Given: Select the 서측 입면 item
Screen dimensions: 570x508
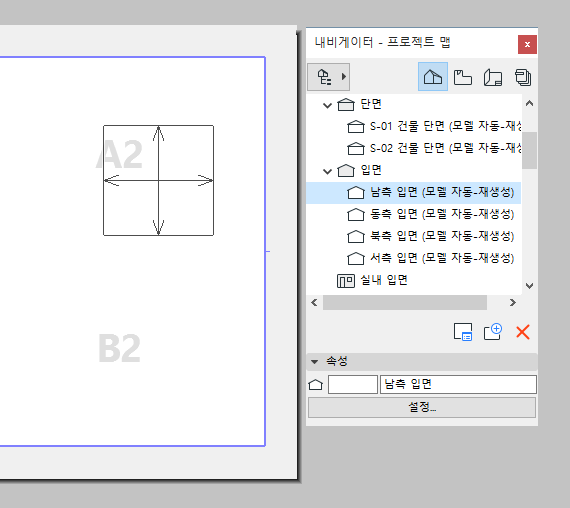Looking at the screenshot, I should (x=442, y=258).
